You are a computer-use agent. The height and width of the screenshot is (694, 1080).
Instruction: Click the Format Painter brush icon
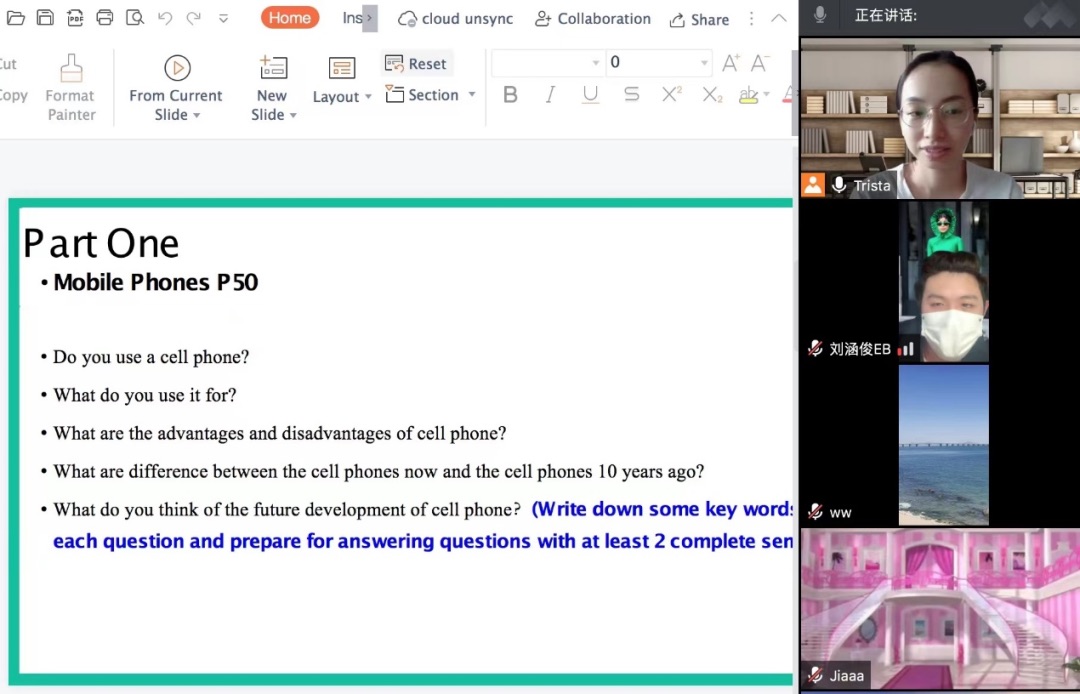point(71,69)
